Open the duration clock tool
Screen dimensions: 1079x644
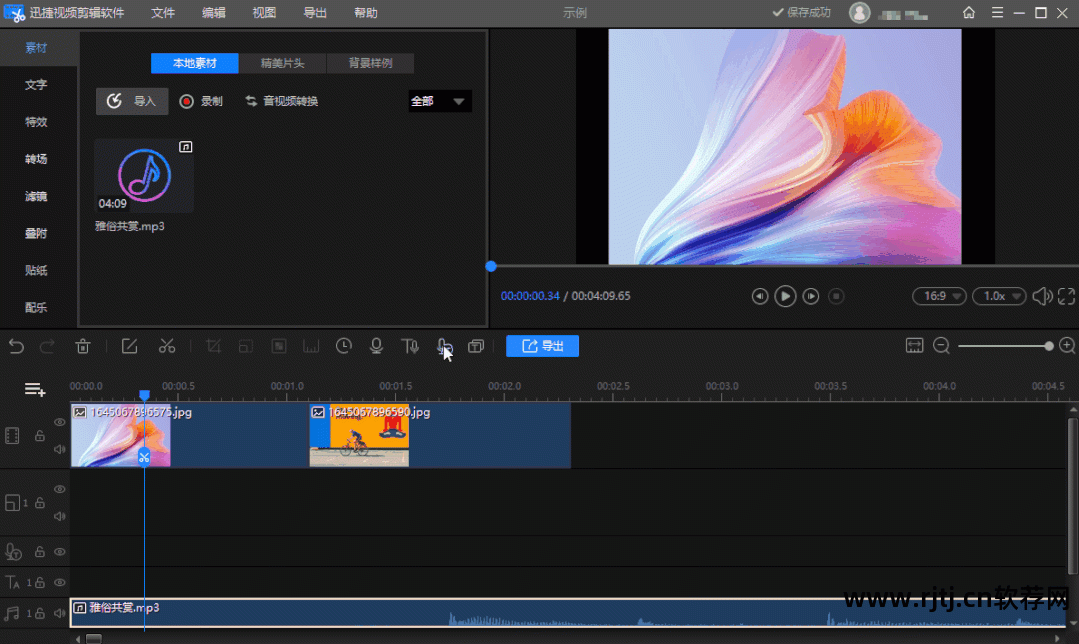[x=344, y=346]
